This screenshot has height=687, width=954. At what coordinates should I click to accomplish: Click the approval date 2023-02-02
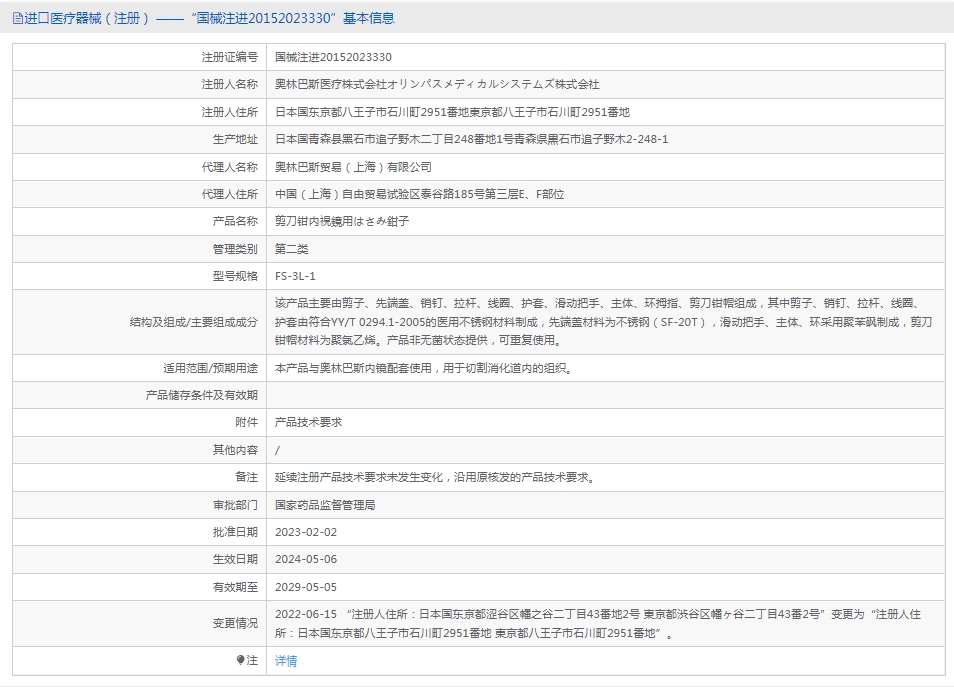coord(306,532)
